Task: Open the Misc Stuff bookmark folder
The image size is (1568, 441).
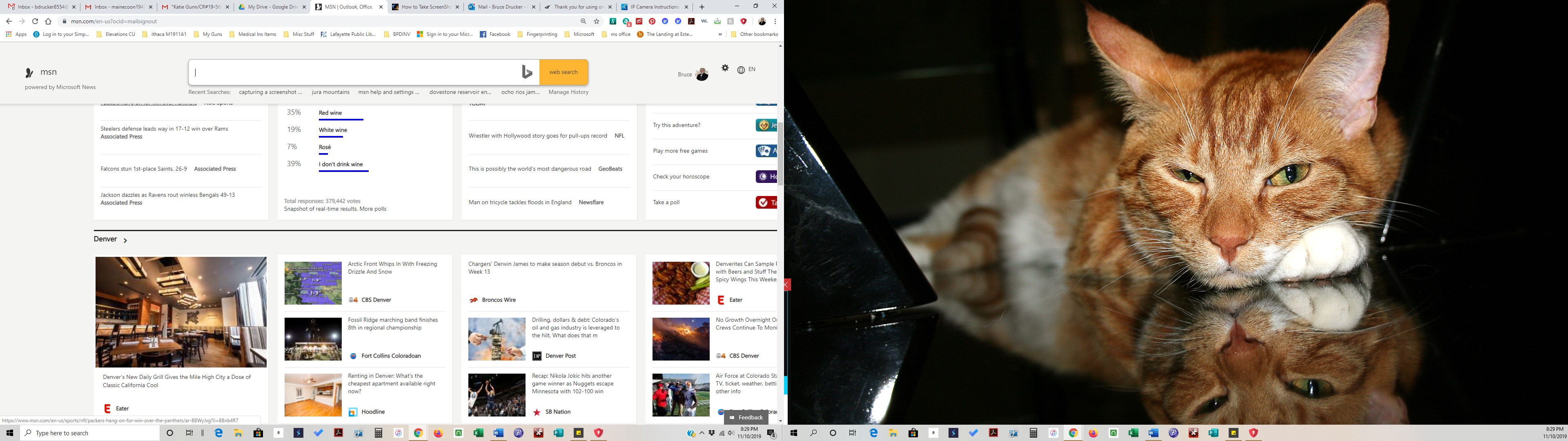Action: (299, 35)
